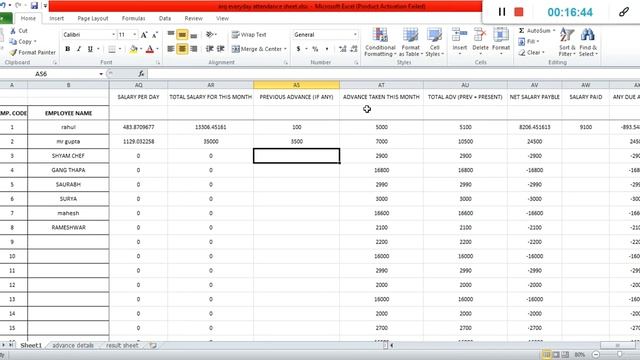Screen dimensions: 640x360
Task: Open Find & Select menu
Action: (x=588, y=42)
